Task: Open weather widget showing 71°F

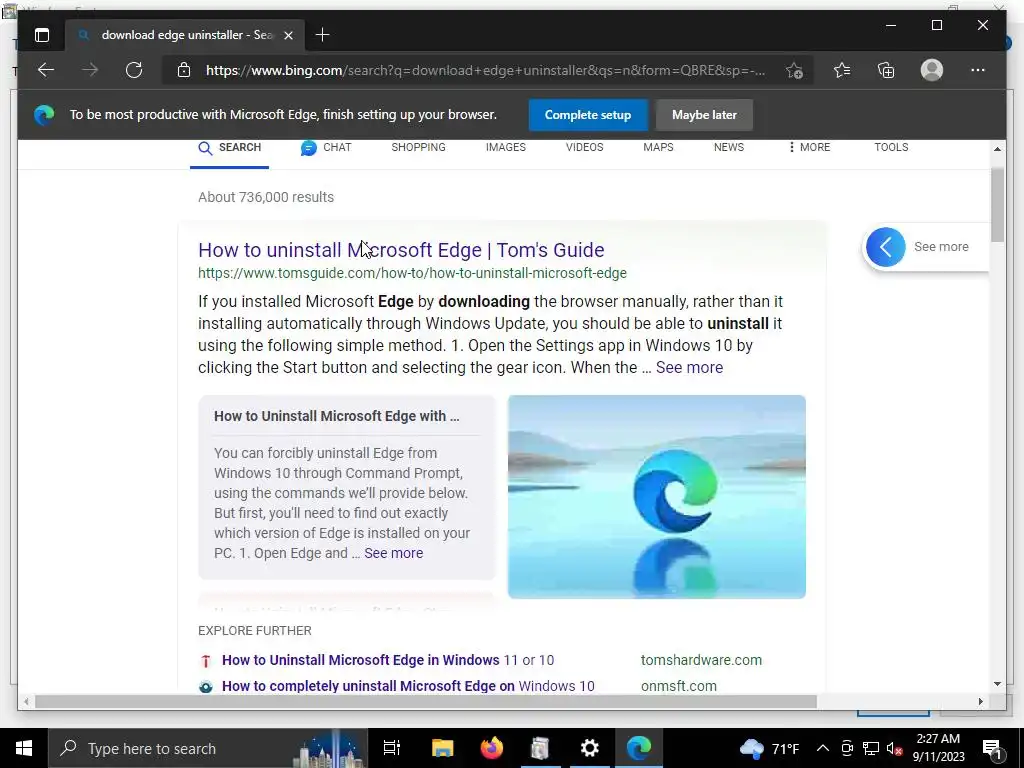Action: [x=769, y=748]
